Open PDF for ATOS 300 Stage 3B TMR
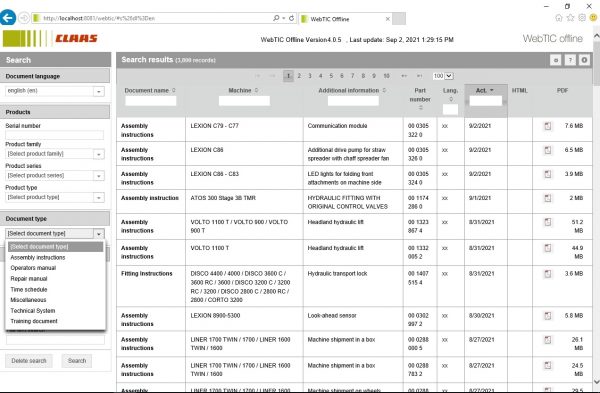 point(548,198)
